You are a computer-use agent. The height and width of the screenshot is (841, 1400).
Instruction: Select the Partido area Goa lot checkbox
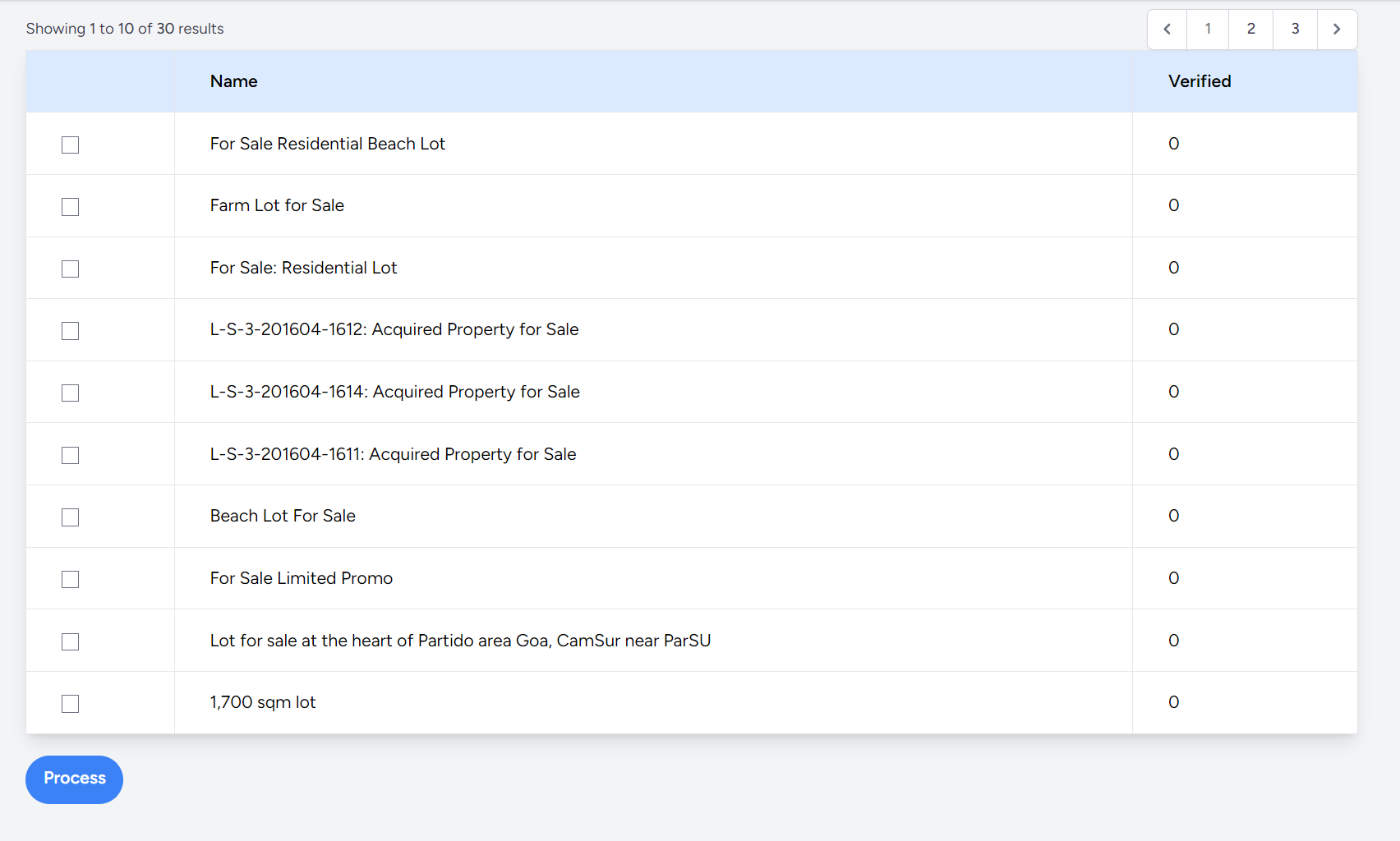click(x=71, y=642)
